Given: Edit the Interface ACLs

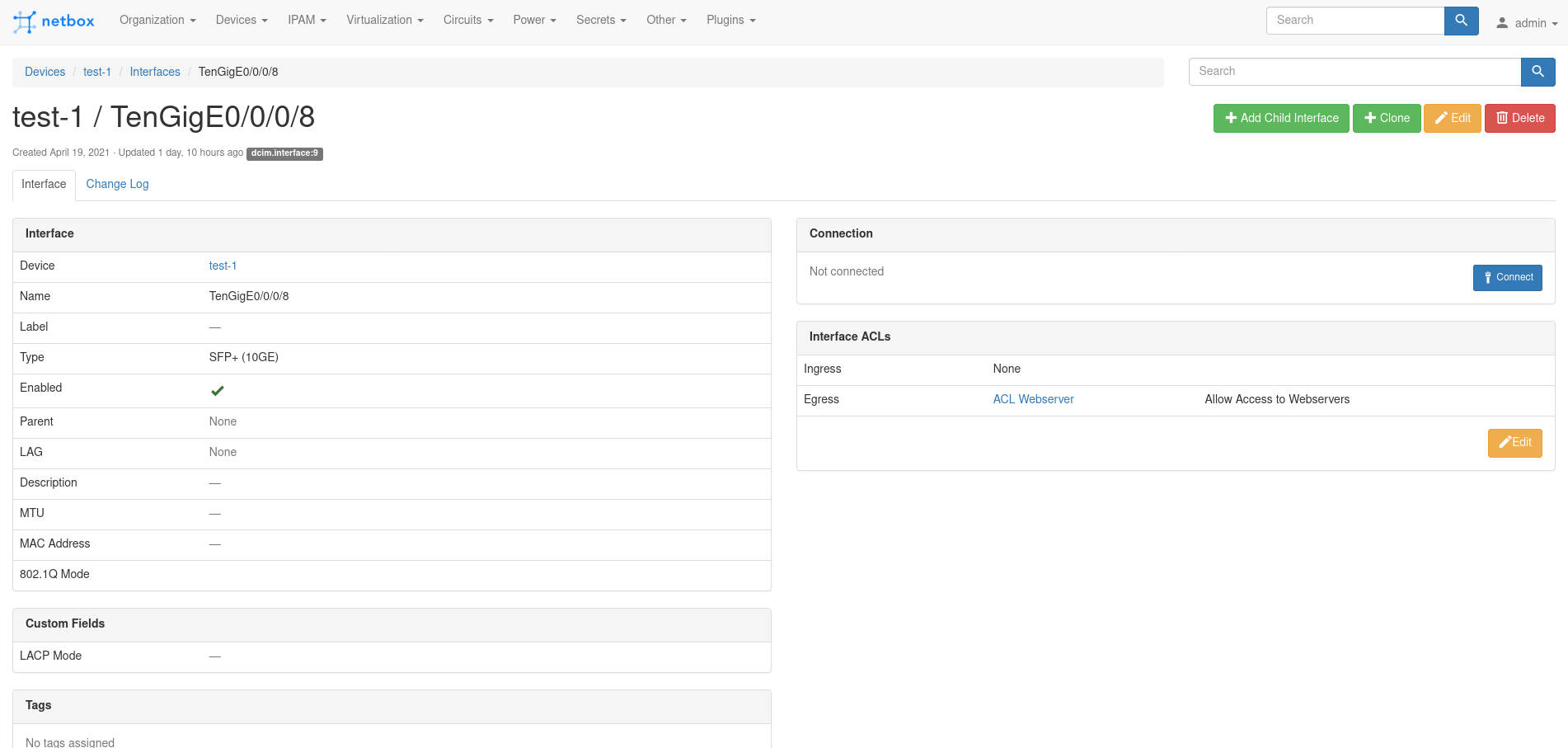Looking at the screenshot, I should tap(1514, 443).
